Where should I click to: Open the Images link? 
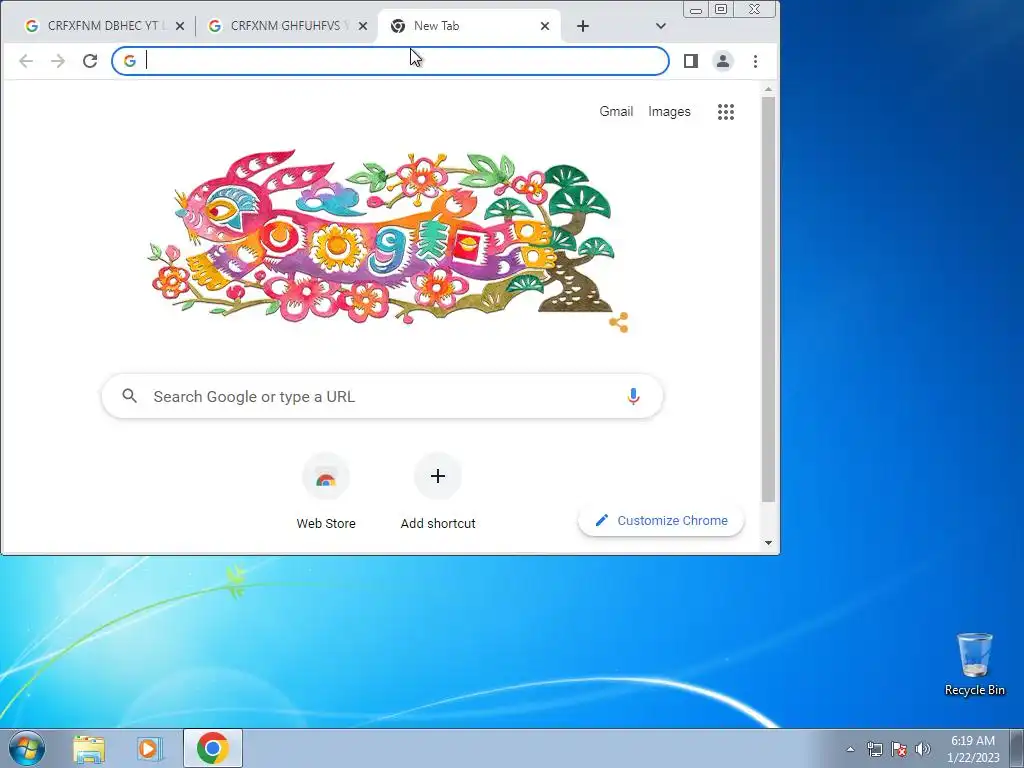click(x=669, y=112)
